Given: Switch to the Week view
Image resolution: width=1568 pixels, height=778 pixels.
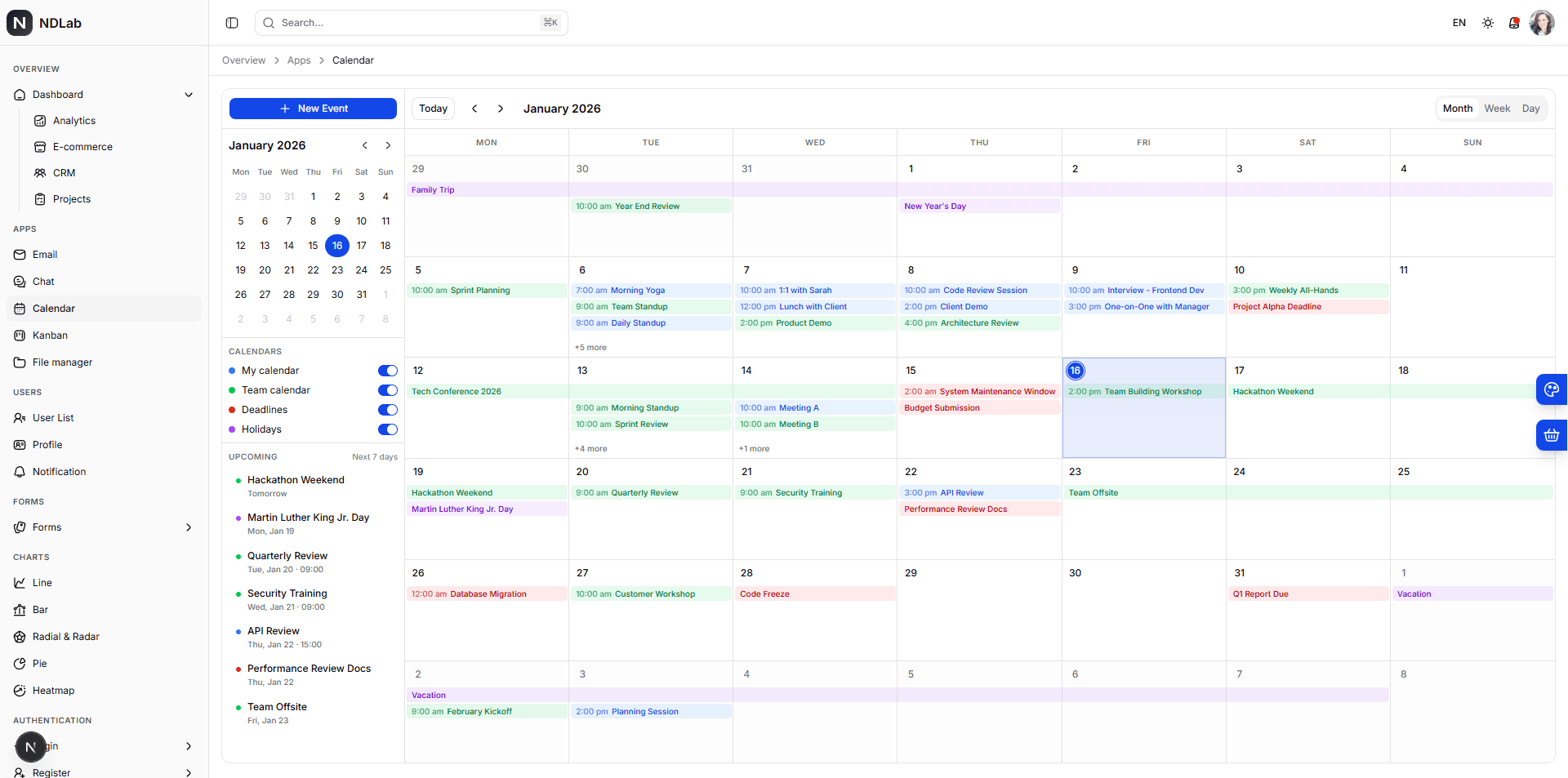Looking at the screenshot, I should click(1497, 108).
